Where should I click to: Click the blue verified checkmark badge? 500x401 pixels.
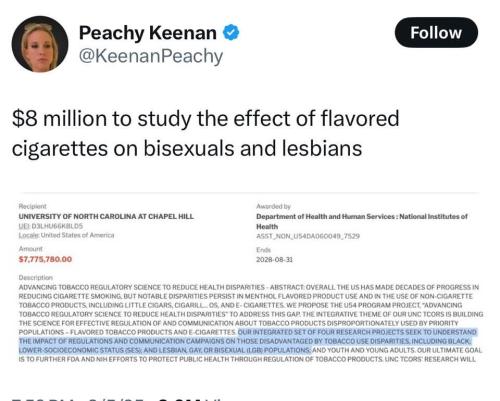pos(231,33)
